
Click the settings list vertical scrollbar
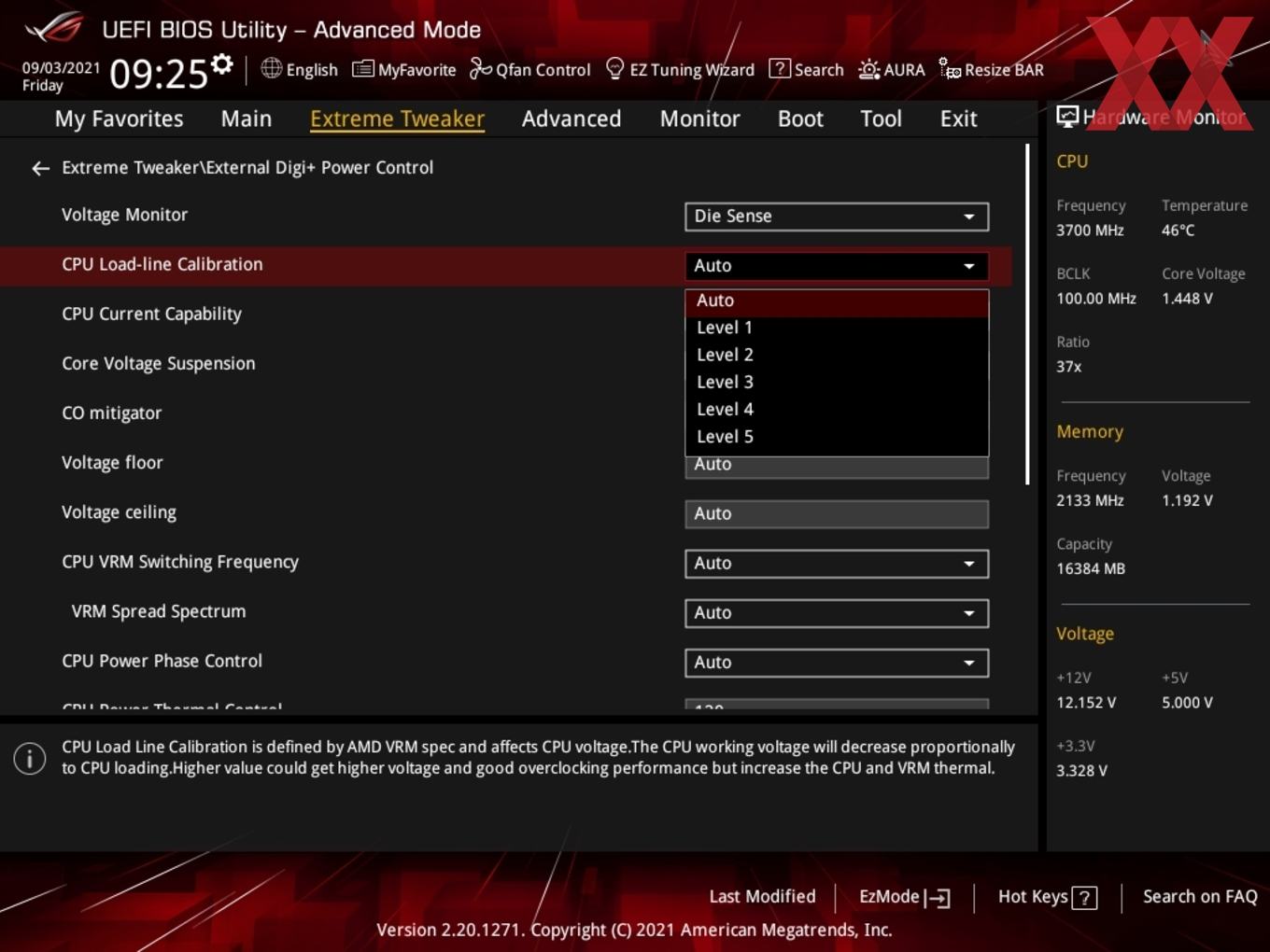pyautogui.click(x=1027, y=314)
